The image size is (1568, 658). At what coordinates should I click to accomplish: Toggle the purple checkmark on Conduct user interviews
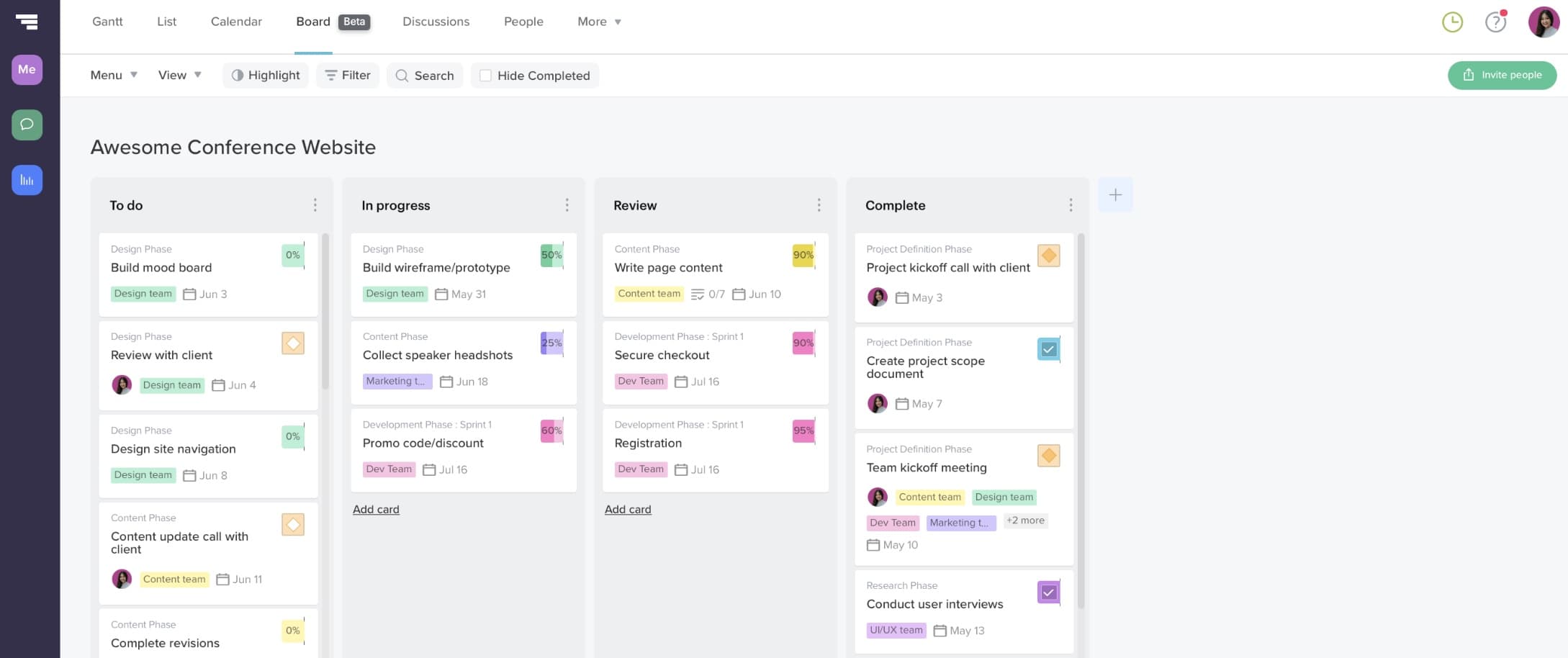tap(1049, 592)
